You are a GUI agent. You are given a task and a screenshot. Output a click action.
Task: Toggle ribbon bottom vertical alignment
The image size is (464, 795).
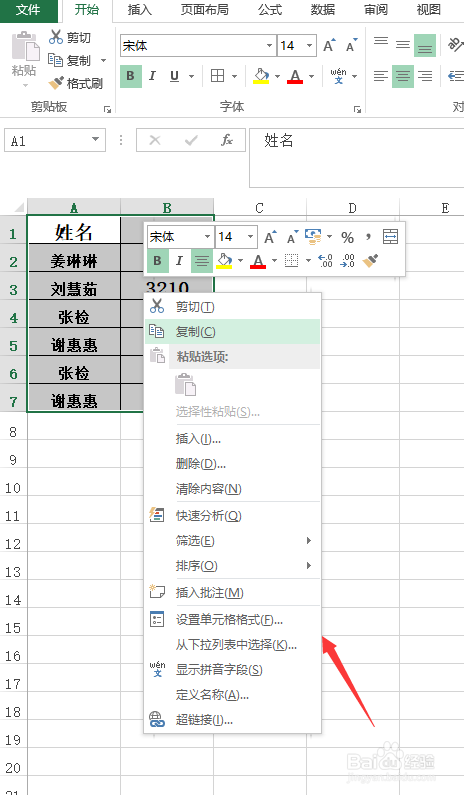click(425, 46)
